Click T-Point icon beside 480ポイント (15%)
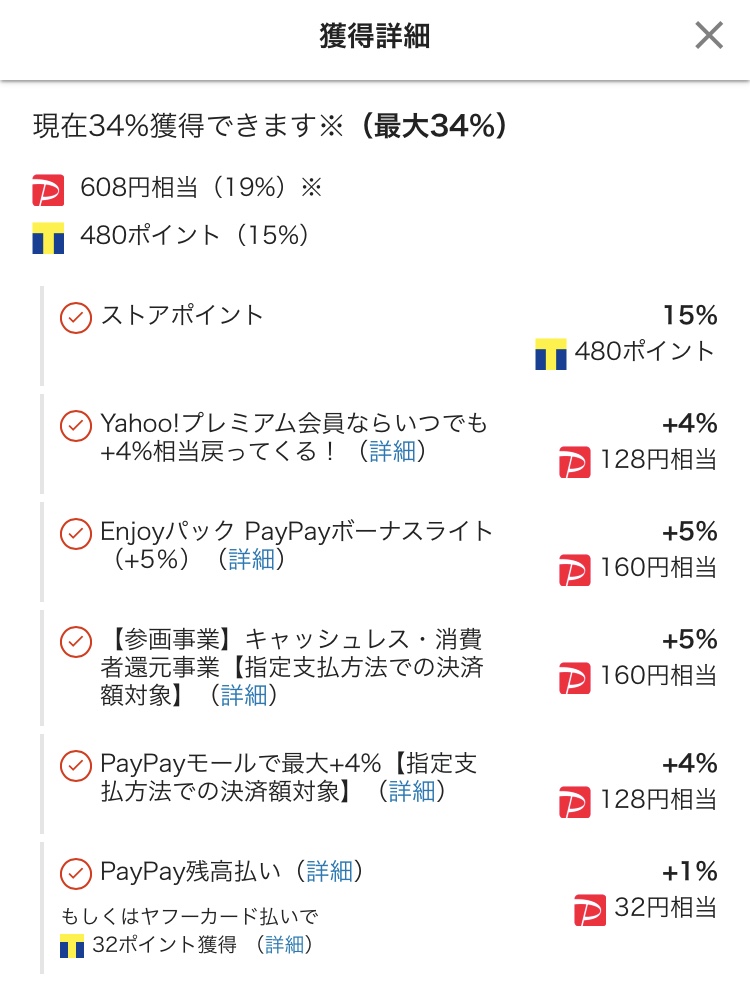Screen dimensions: 750x981 pos(48,238)
